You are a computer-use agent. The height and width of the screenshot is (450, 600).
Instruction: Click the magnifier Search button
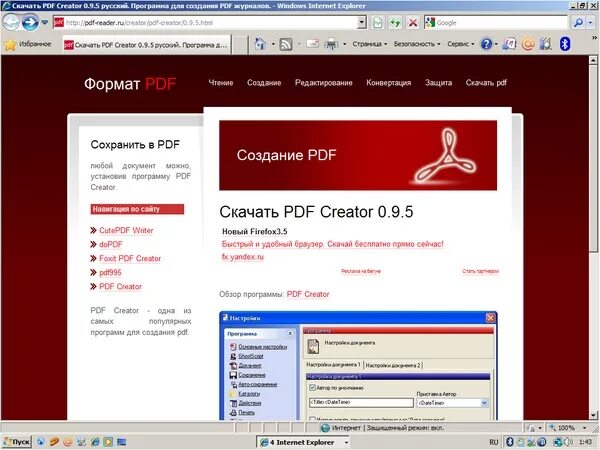coord(578,23)
